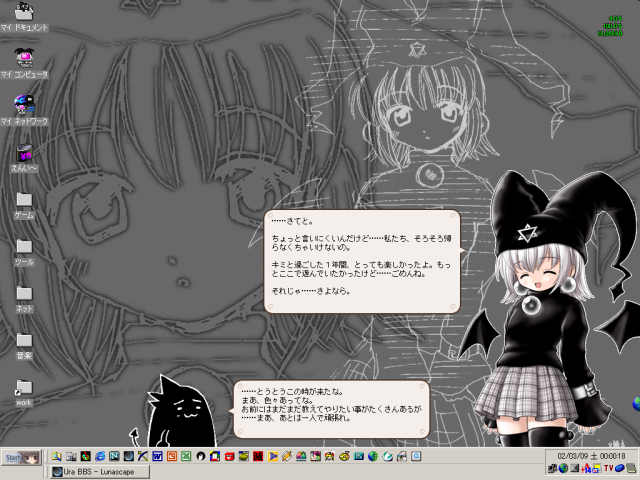
Task: Open the Start menu button
Action: (21, 458)
